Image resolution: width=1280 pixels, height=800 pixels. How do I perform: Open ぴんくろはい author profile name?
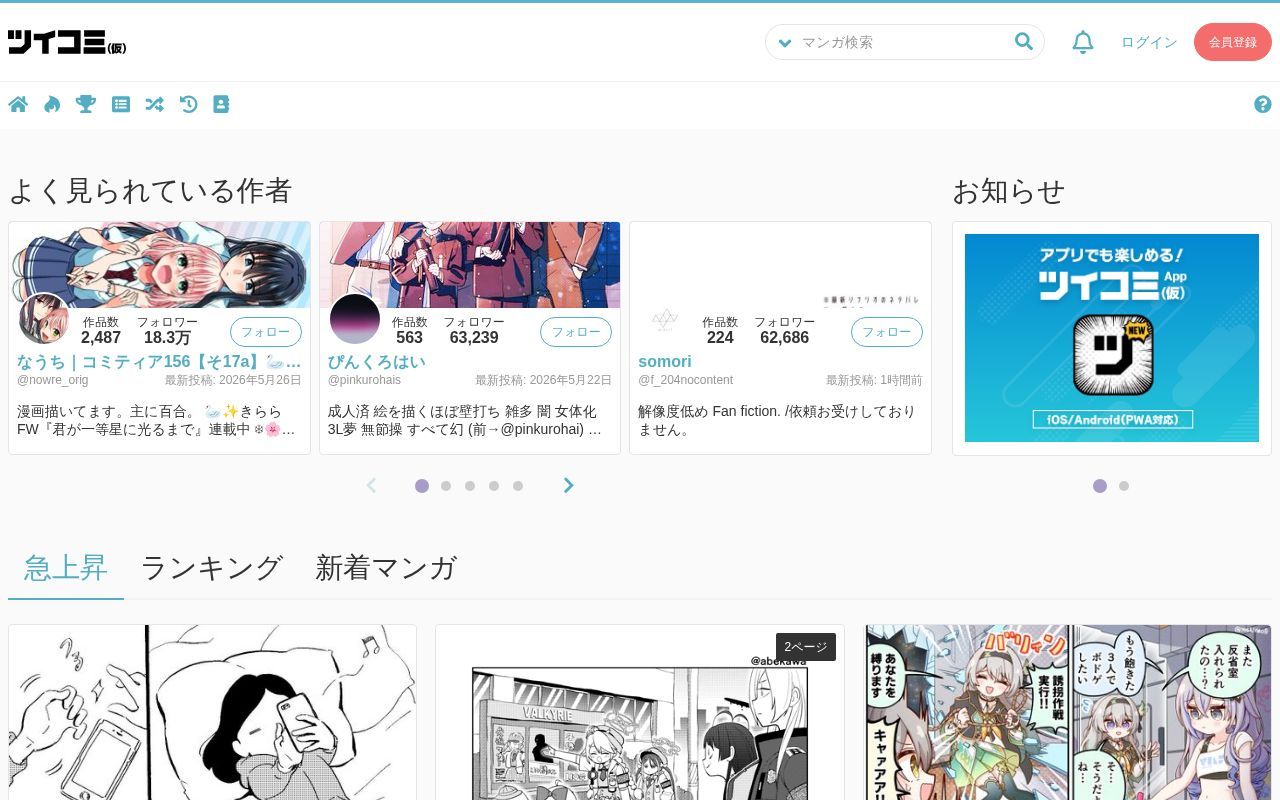click(x=376, y=361)
